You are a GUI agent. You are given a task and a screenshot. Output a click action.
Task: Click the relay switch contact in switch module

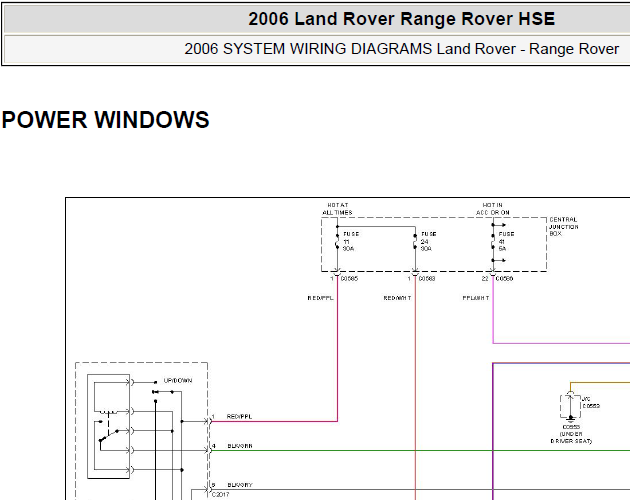108,435
